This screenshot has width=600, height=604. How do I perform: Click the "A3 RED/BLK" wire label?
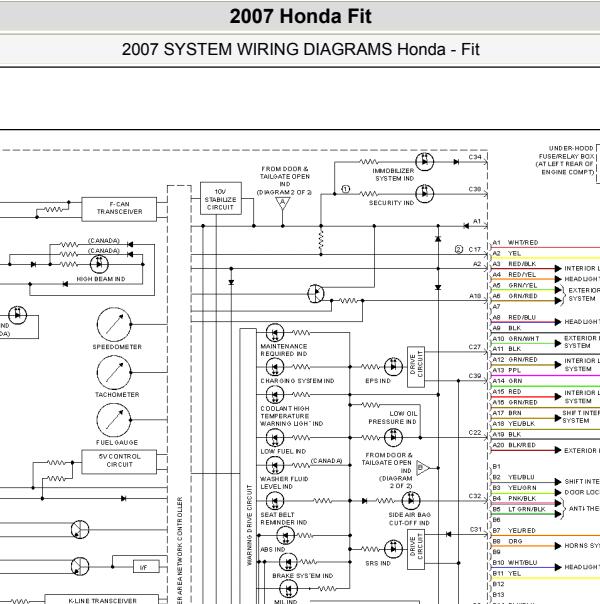click(x=515, y=264)
